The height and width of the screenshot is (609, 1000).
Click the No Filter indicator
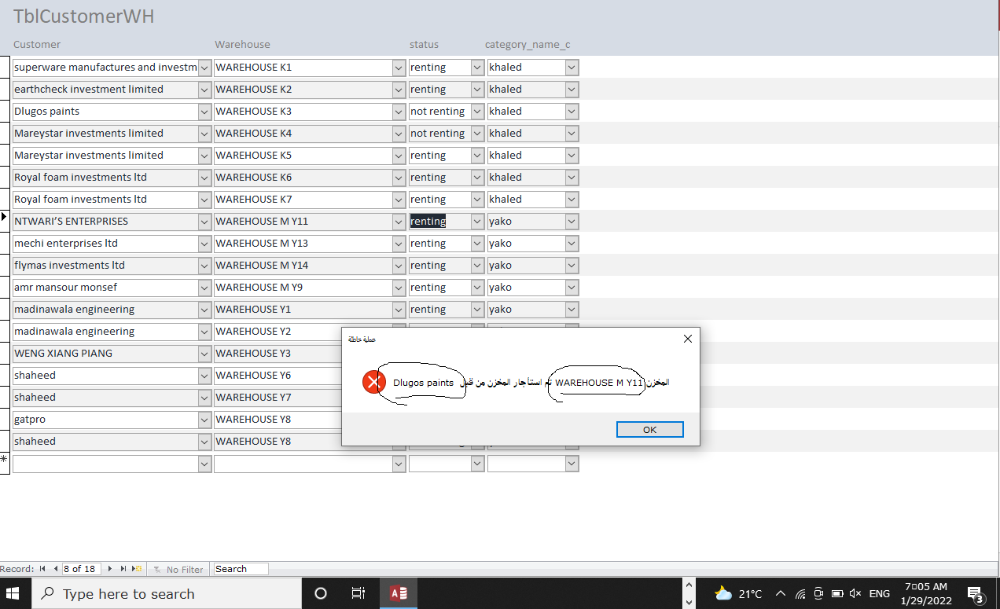179,569
